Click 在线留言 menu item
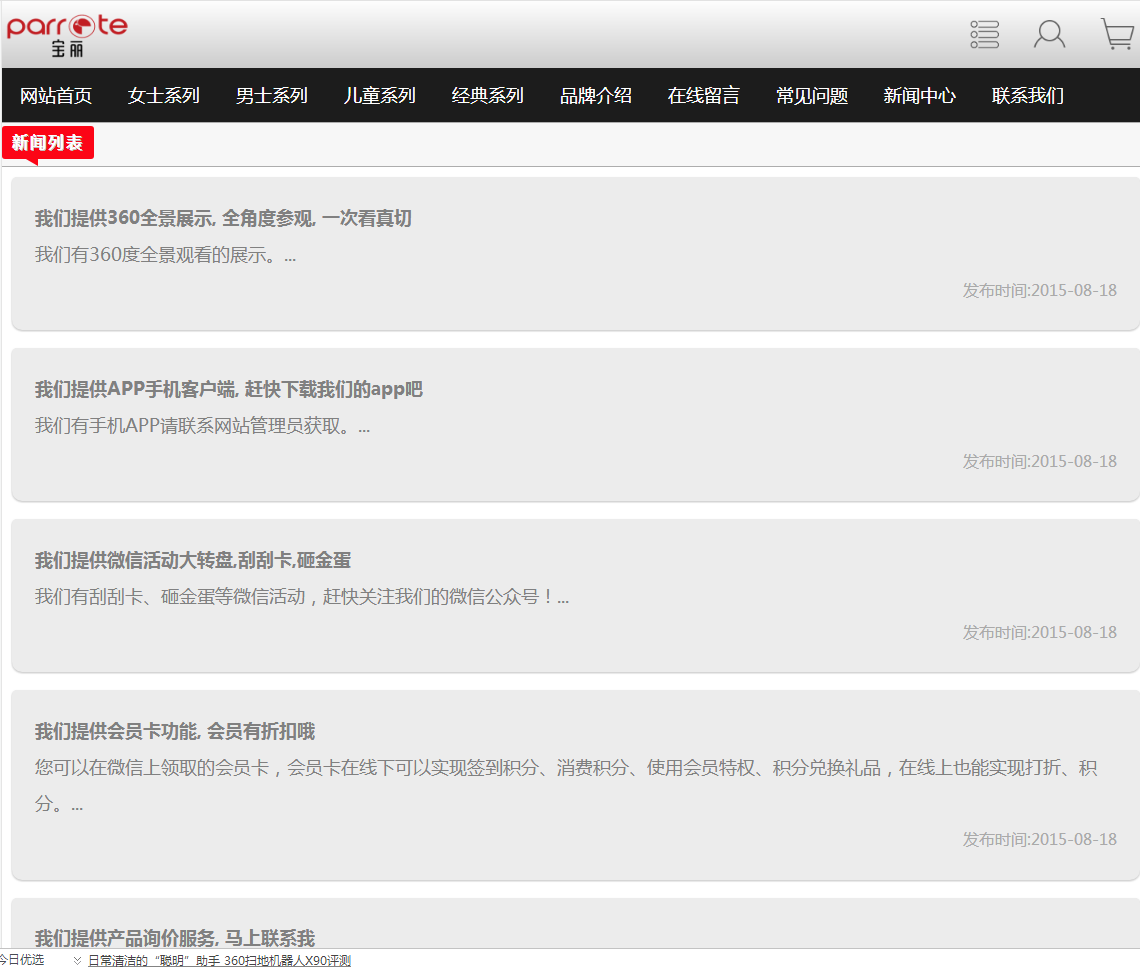This screenshot has width=1140, height=972. pos(704,96)
